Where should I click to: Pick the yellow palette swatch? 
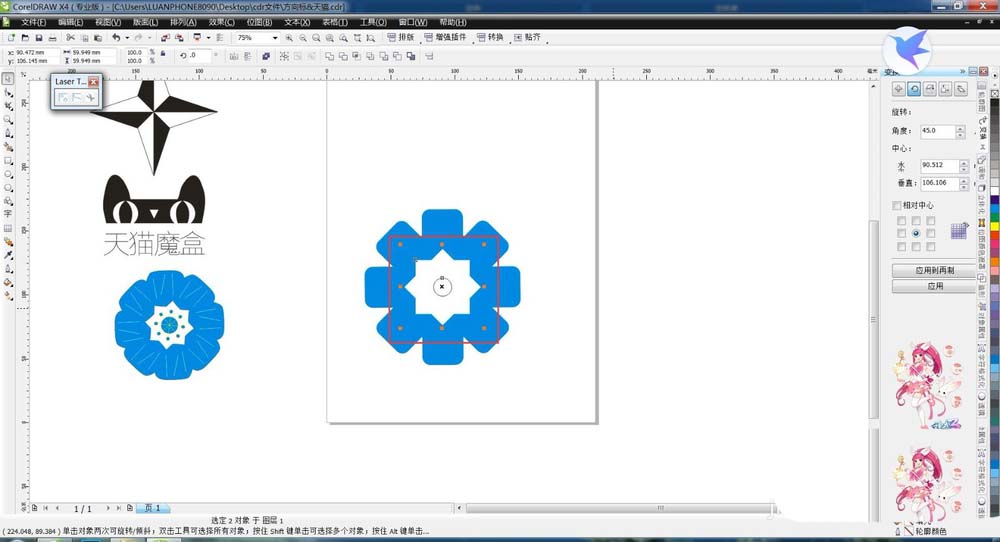(x=994, y=226)
